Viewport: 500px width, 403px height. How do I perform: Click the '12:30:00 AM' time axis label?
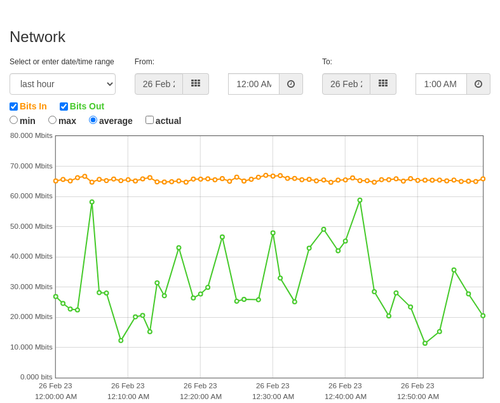[x=273, y=397]
